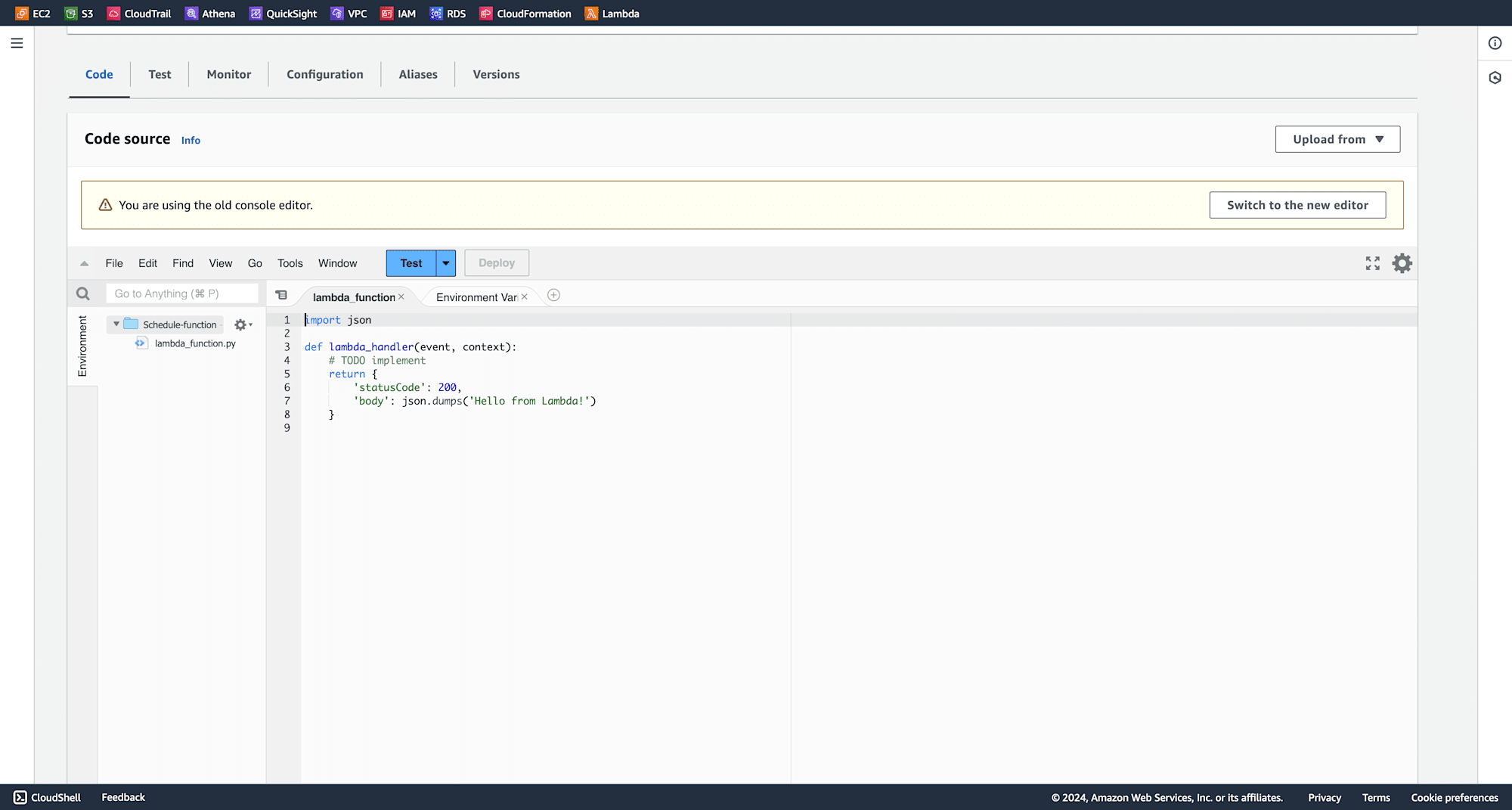Close the lambda_function tab

coord(401,297)
